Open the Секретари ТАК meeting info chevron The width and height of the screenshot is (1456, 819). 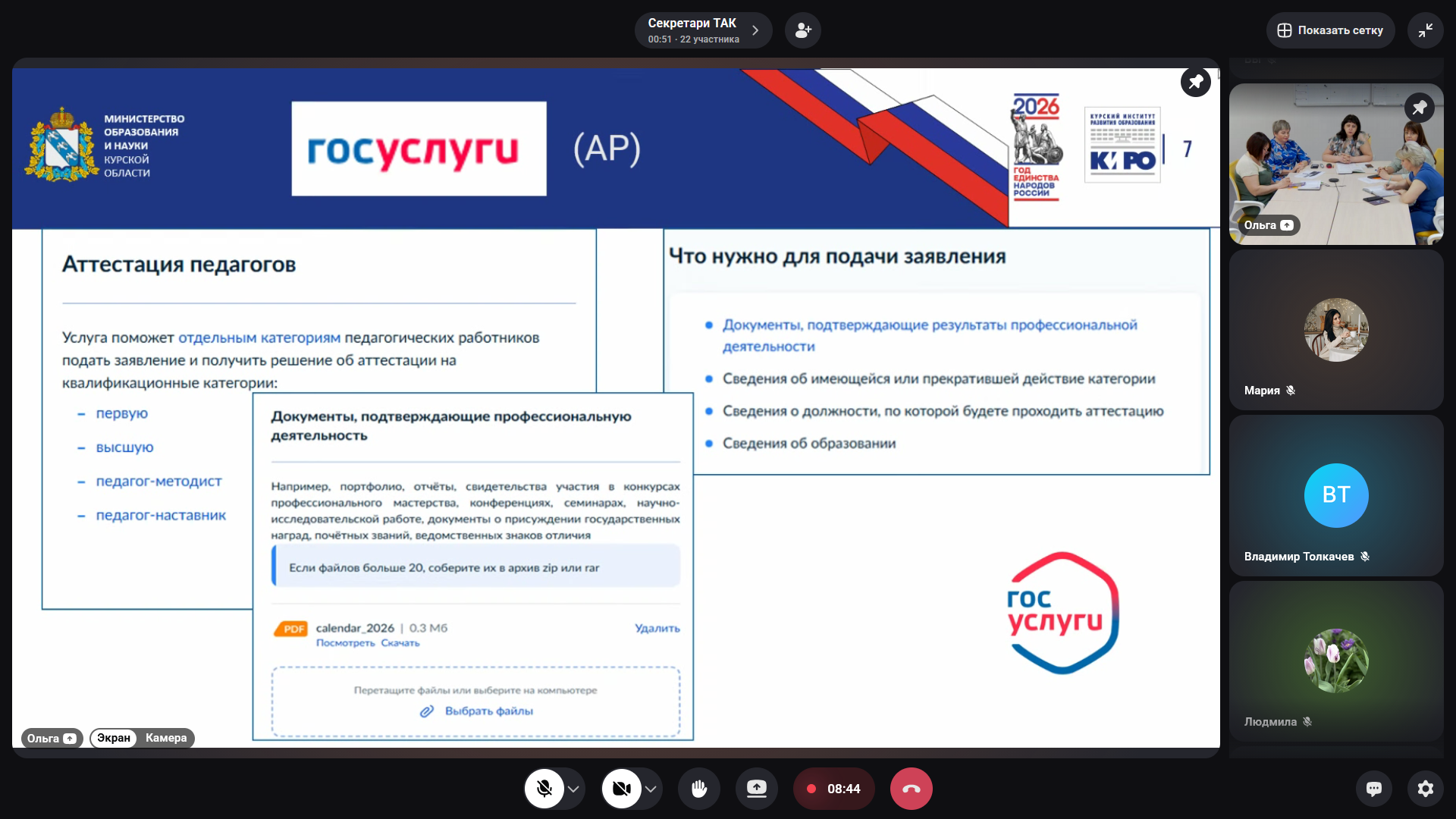[x=755, y=30]
